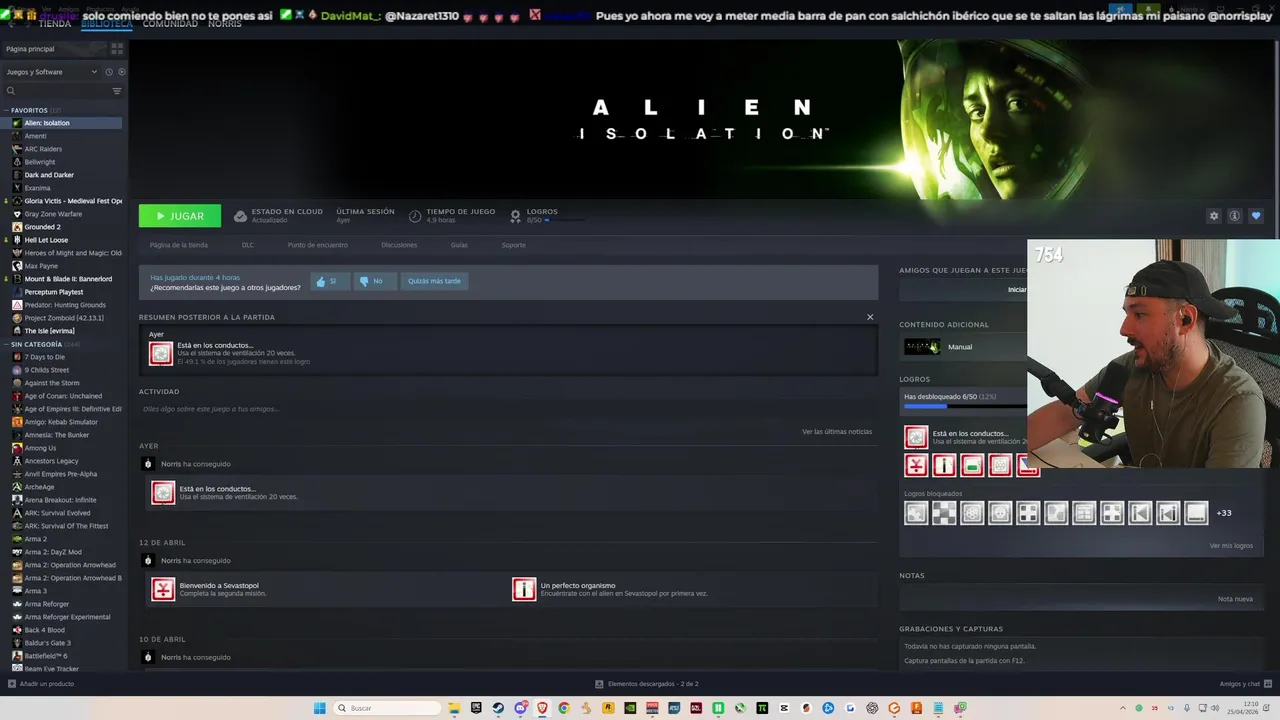Open downloads status Elementos descargados

[647, 684]
